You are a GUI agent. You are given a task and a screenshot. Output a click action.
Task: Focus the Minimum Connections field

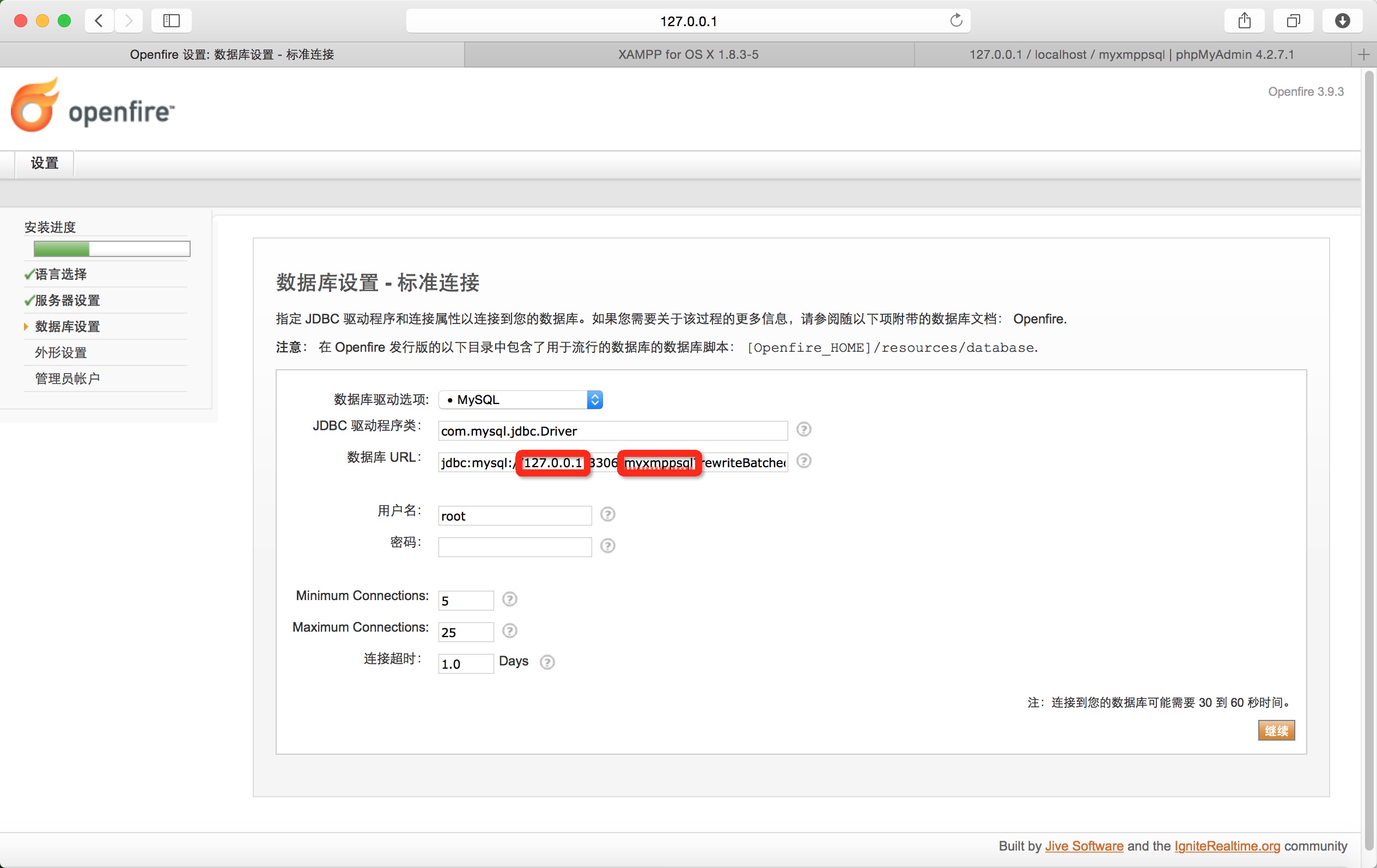click(466, 601)
